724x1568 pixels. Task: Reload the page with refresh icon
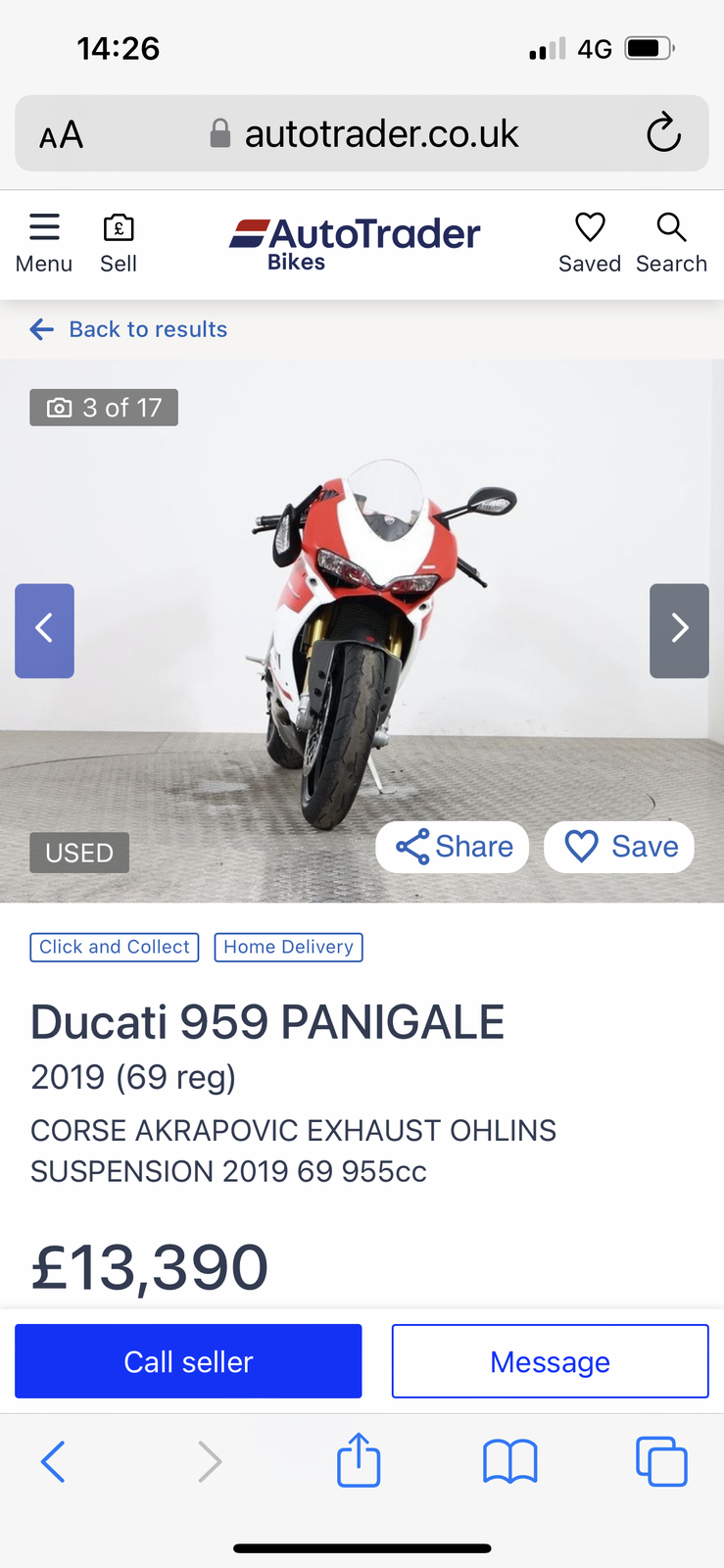coord(663,132)
